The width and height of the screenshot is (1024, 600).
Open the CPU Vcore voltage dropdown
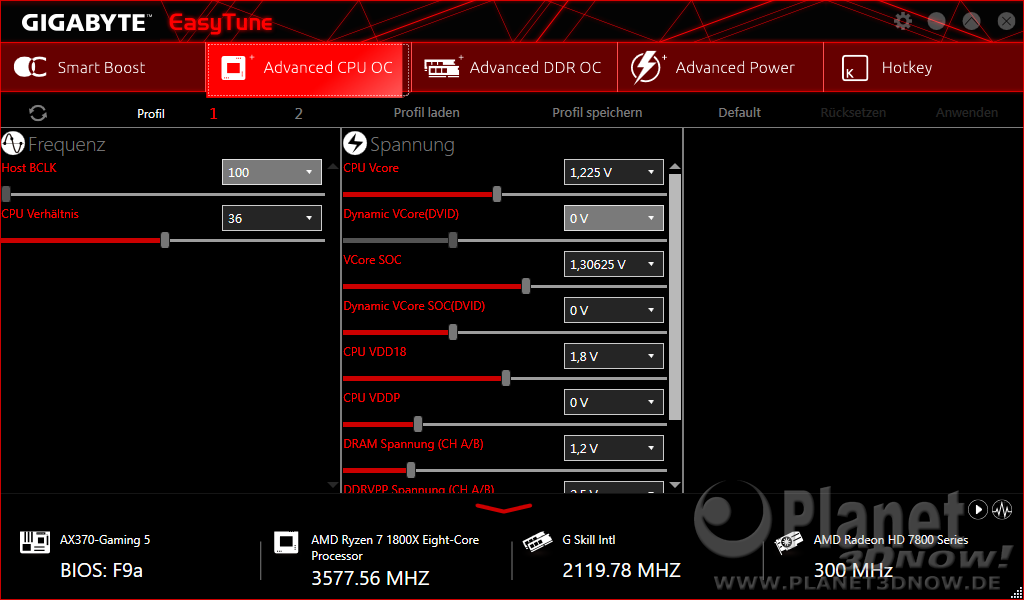coord(614,172)
